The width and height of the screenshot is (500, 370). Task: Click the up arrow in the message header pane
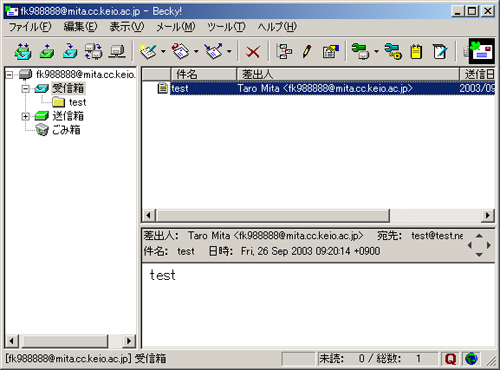click(x=479, y=236)
